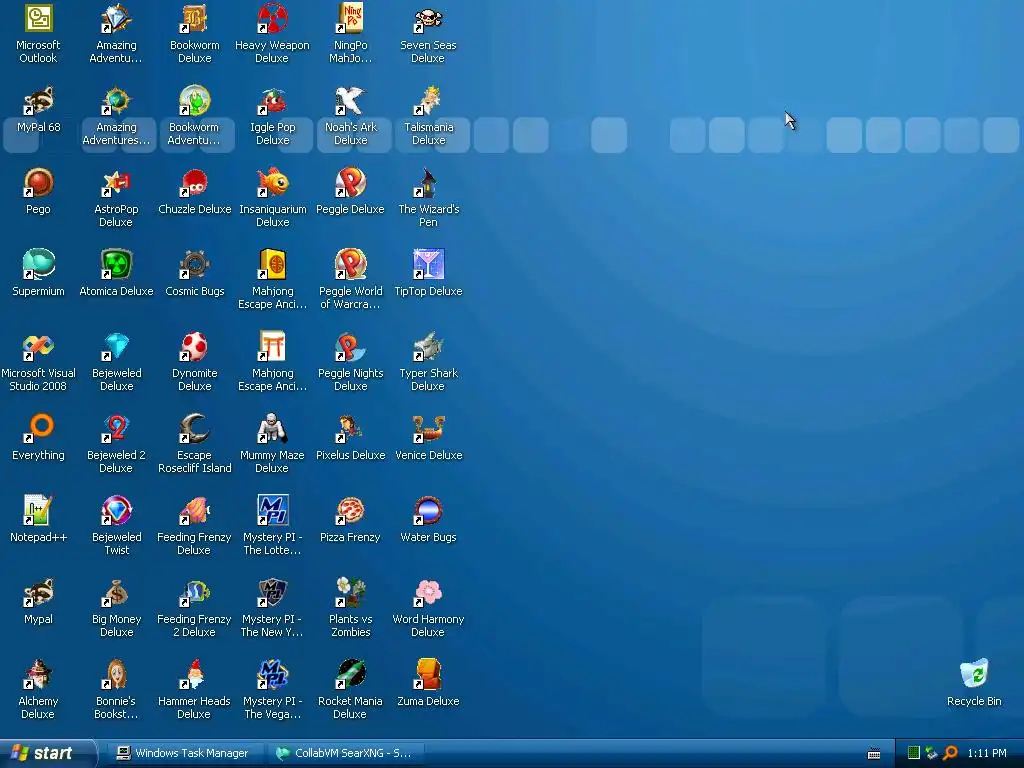The image size is (1024, 768).
Task: Launch Iggle Pop Deluxe
Action: (x=272, y=101)
